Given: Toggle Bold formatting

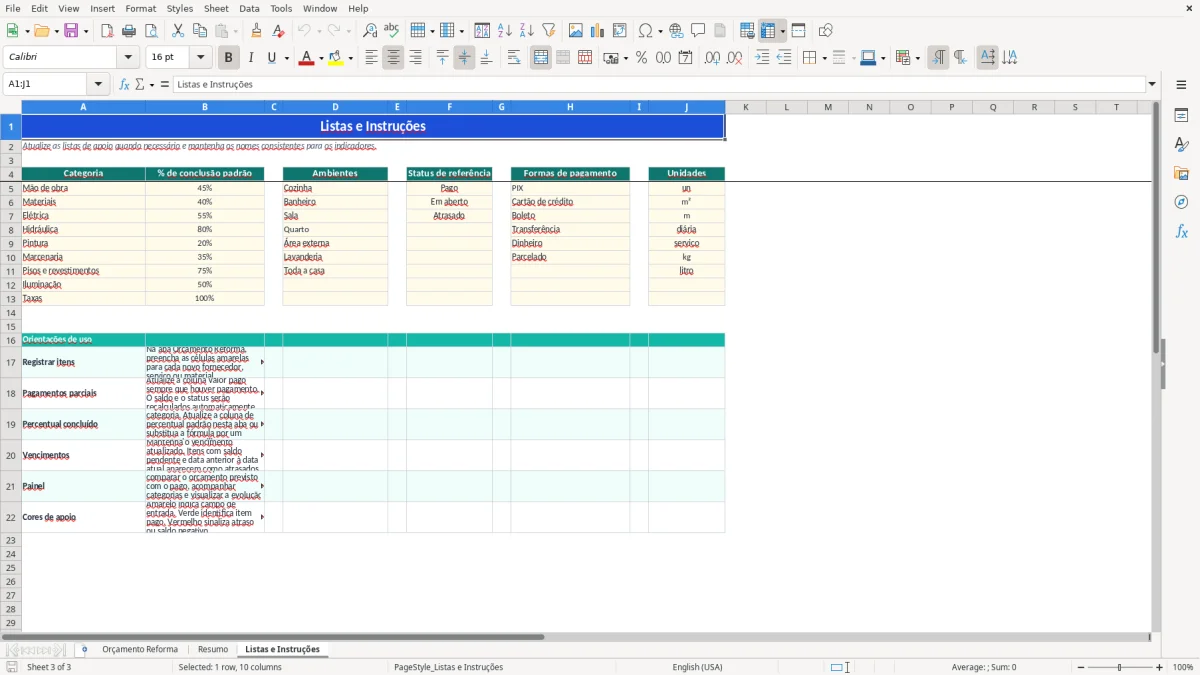Looking at the screenshot, I should point(228,58).
